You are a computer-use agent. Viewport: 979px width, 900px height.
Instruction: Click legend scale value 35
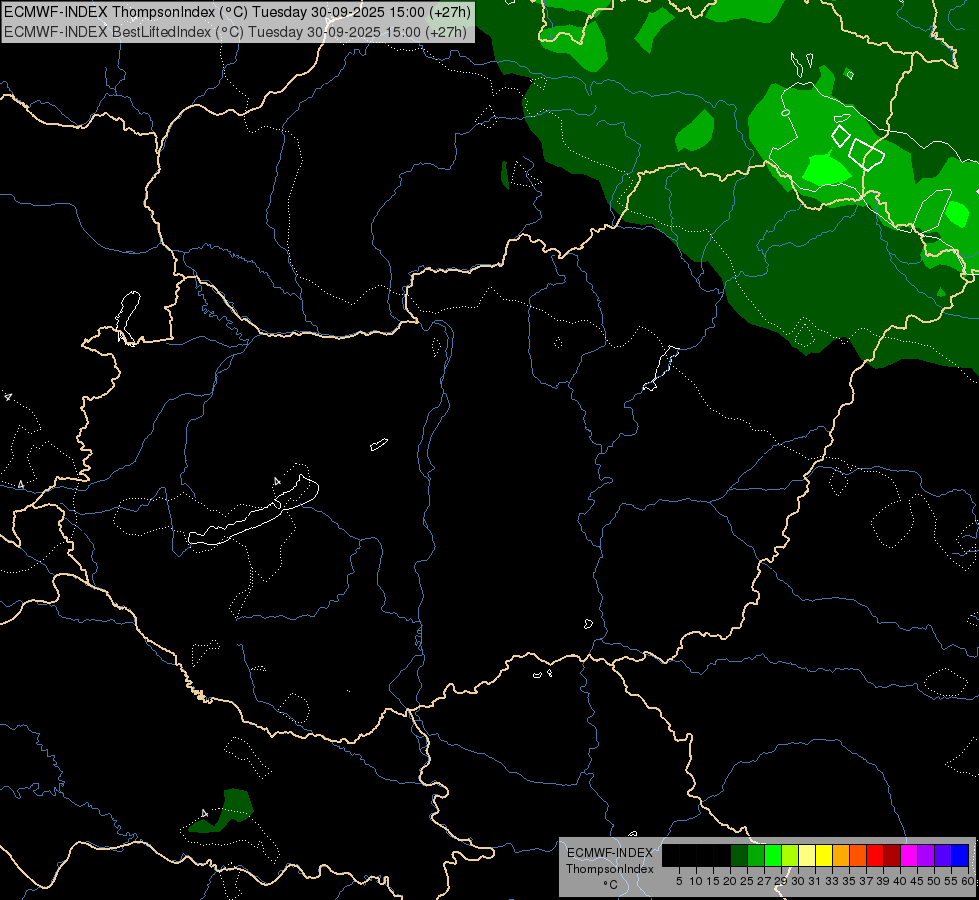(x=850, y=881)
